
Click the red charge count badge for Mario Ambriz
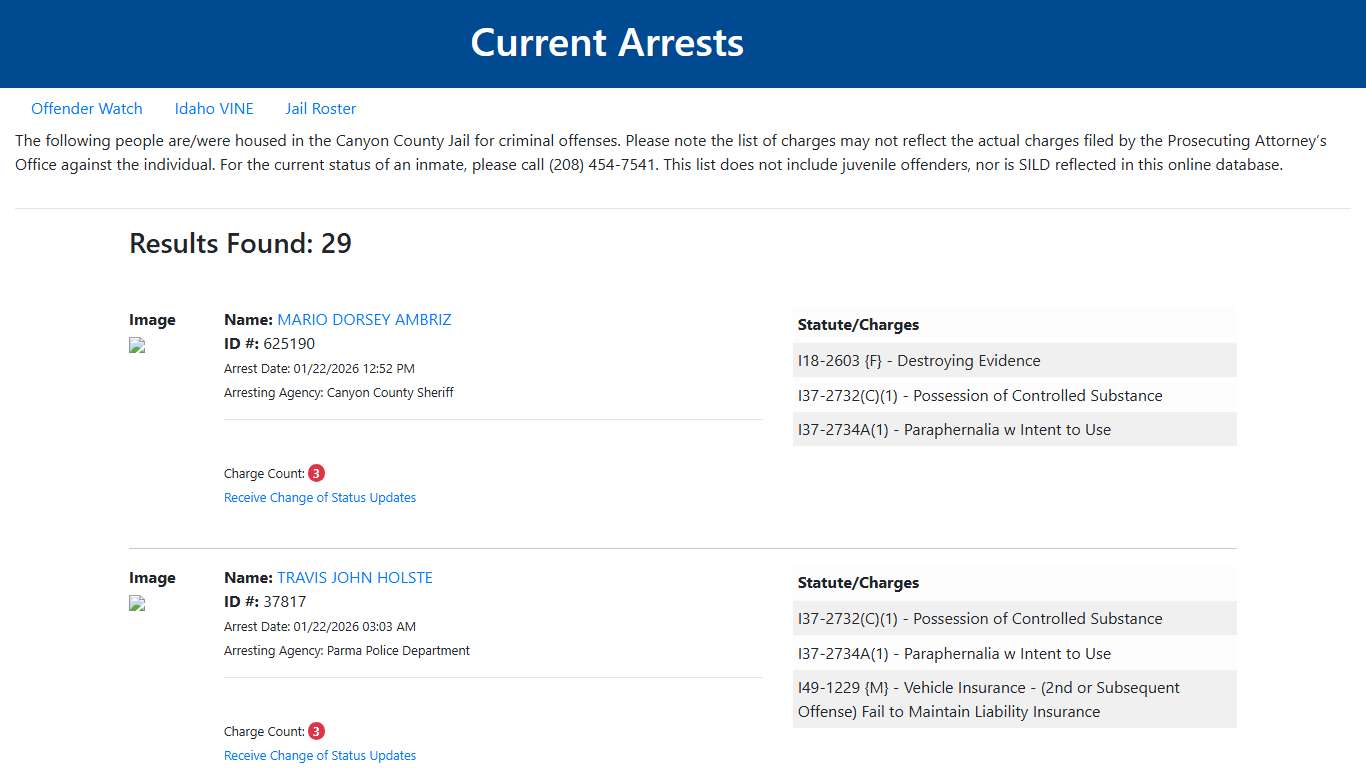click(315, 472)
